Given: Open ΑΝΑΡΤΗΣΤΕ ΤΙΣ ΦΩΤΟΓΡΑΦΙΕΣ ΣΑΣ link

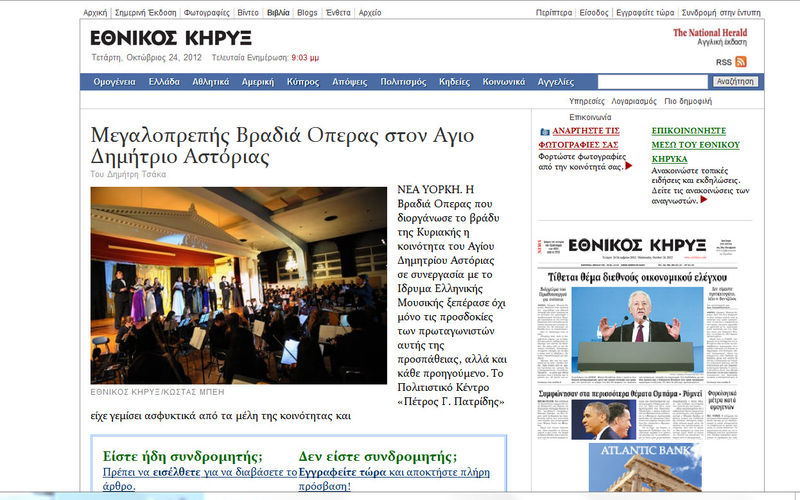Looking at the screenshot, I should pos(579,138).
